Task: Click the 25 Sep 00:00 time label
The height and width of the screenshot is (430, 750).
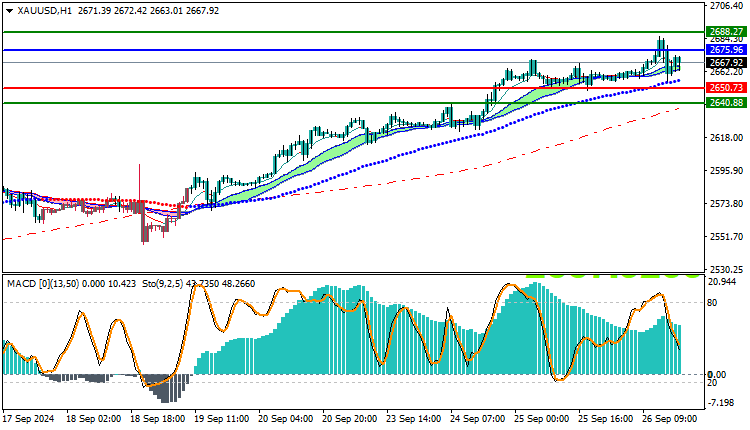Action: click(x=542, y=419)
